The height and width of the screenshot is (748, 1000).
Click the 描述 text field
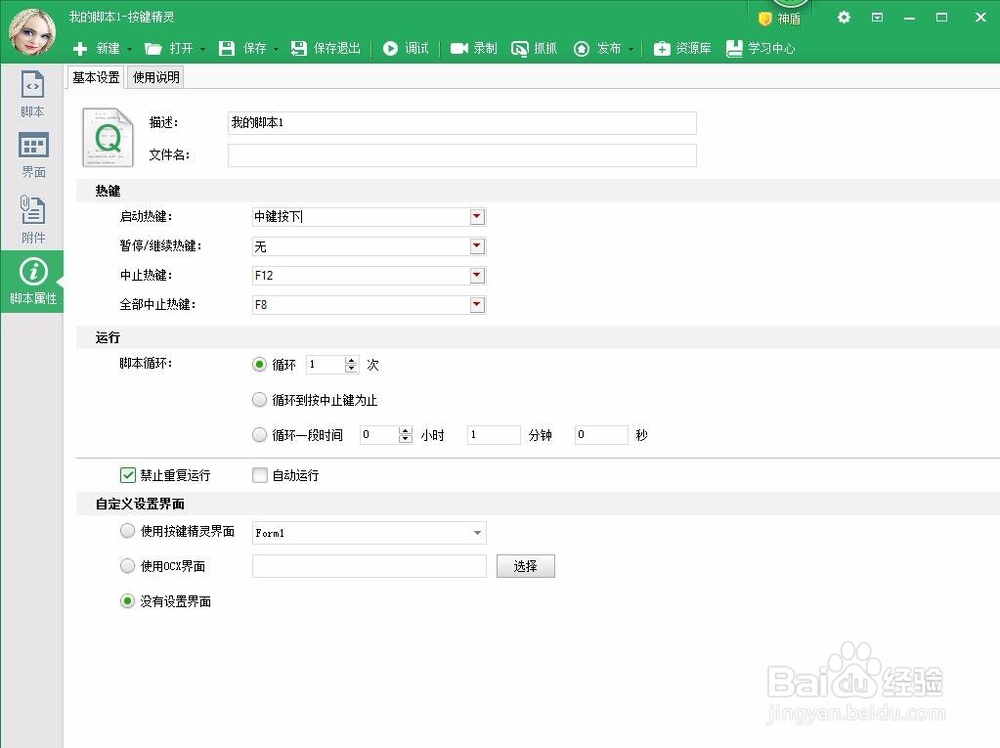click(x=462, y=123)
